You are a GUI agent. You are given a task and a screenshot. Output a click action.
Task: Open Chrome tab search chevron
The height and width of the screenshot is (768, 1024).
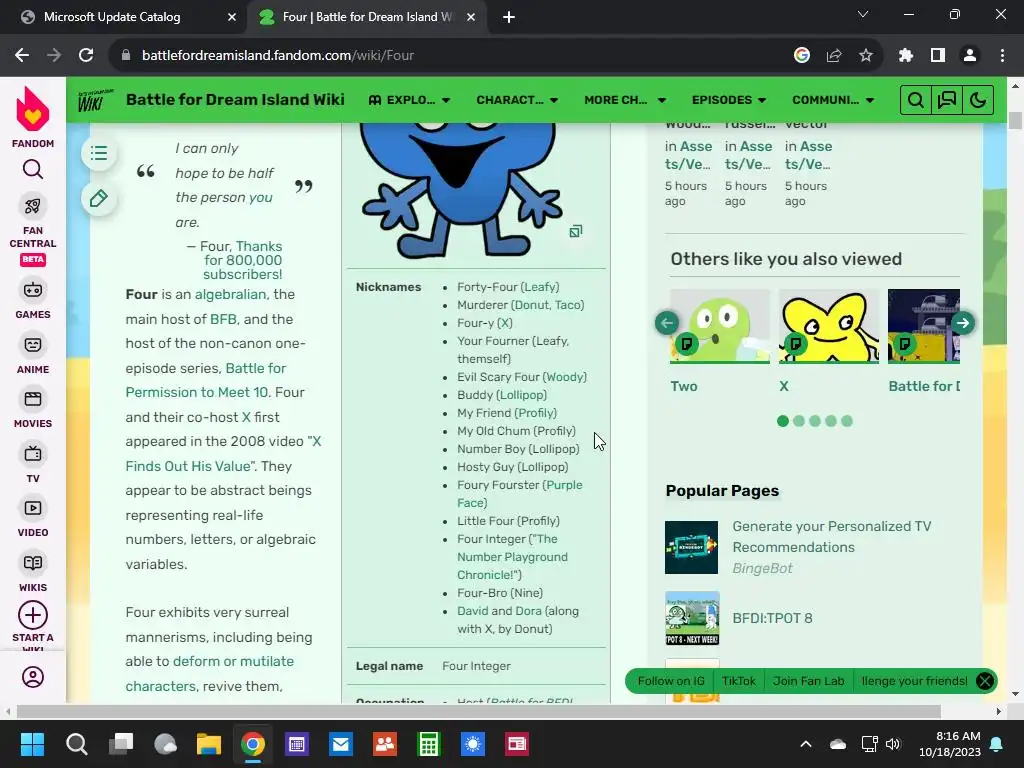click(x=863, y=14)
